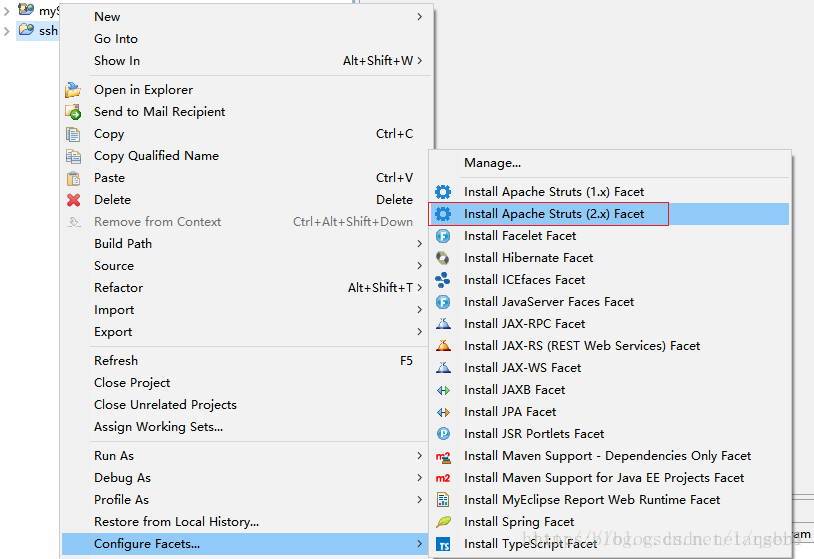This screenshot has height=559, width=814.
Task: Choose Restore from Local History
Action: (246, 522)
